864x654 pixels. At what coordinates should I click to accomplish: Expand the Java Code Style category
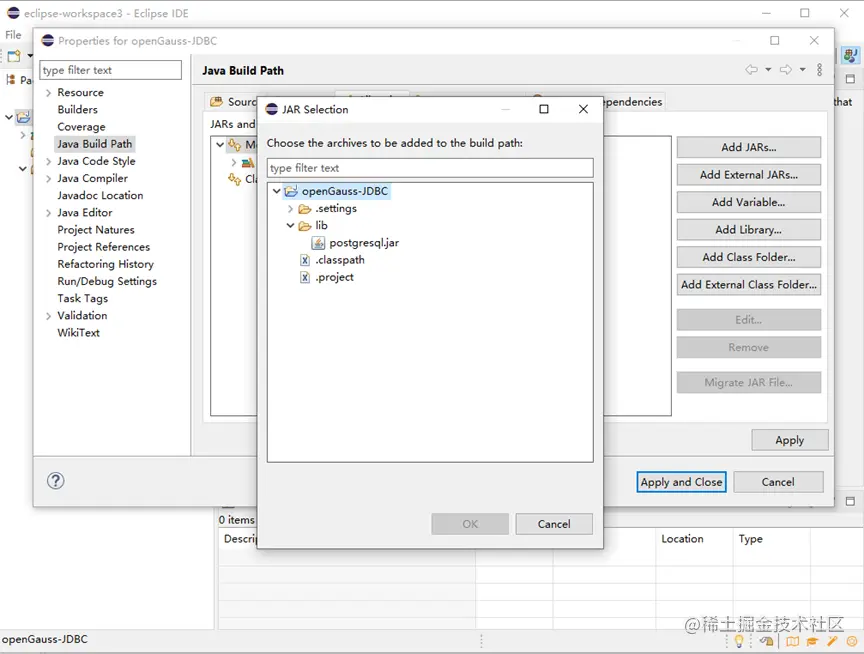48,161
